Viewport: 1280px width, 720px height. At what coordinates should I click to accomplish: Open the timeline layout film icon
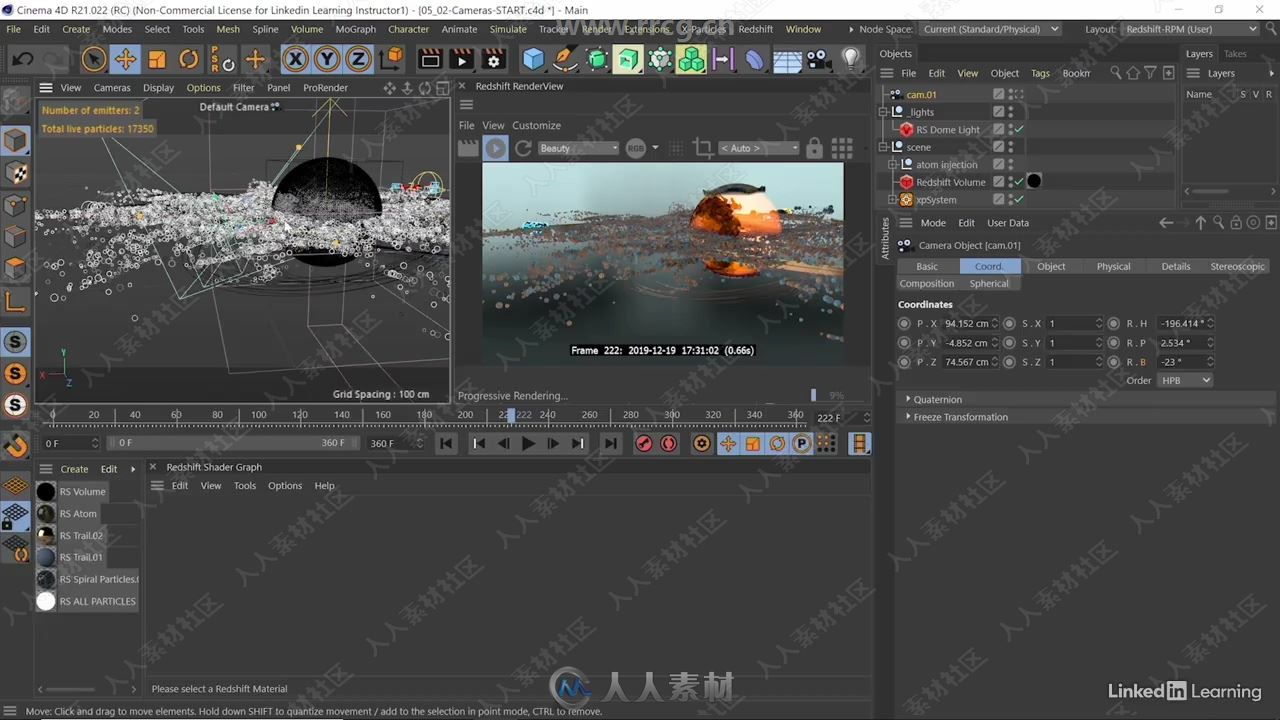point(859,443)
